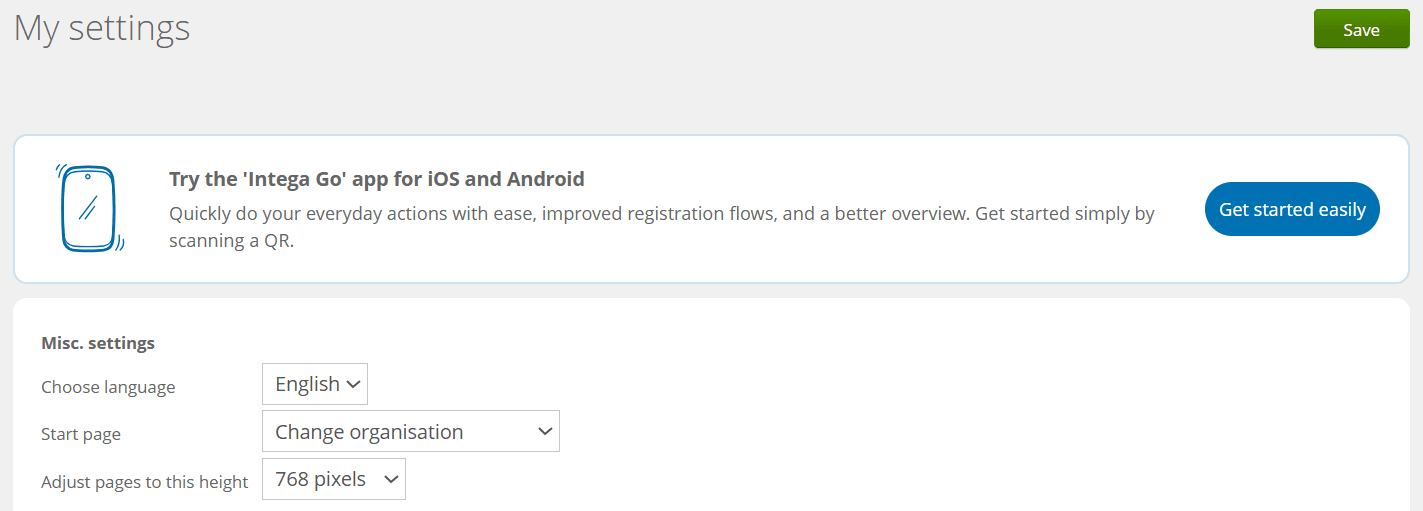Save the settings with the green Save button

pos(1361,29)
